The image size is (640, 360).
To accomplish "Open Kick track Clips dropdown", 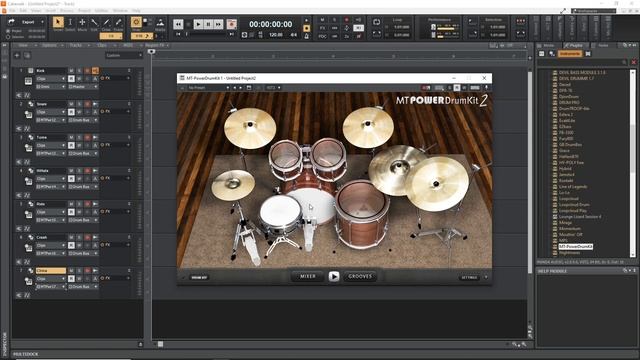I will pos(51,78).
